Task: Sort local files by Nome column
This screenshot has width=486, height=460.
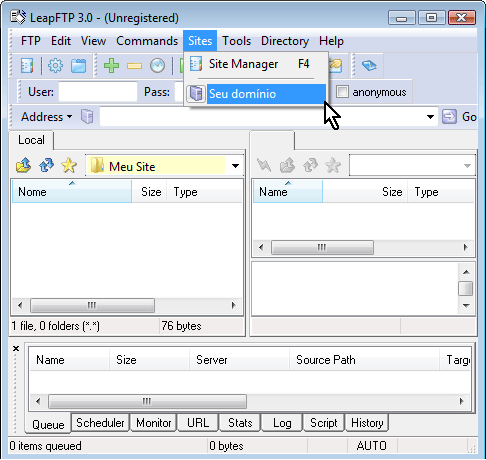Action: [x=72, y=192]
